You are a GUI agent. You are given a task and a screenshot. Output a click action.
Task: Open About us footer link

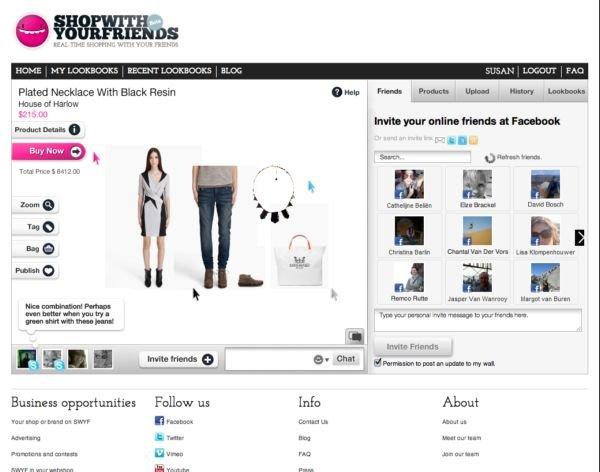point(454,421)
